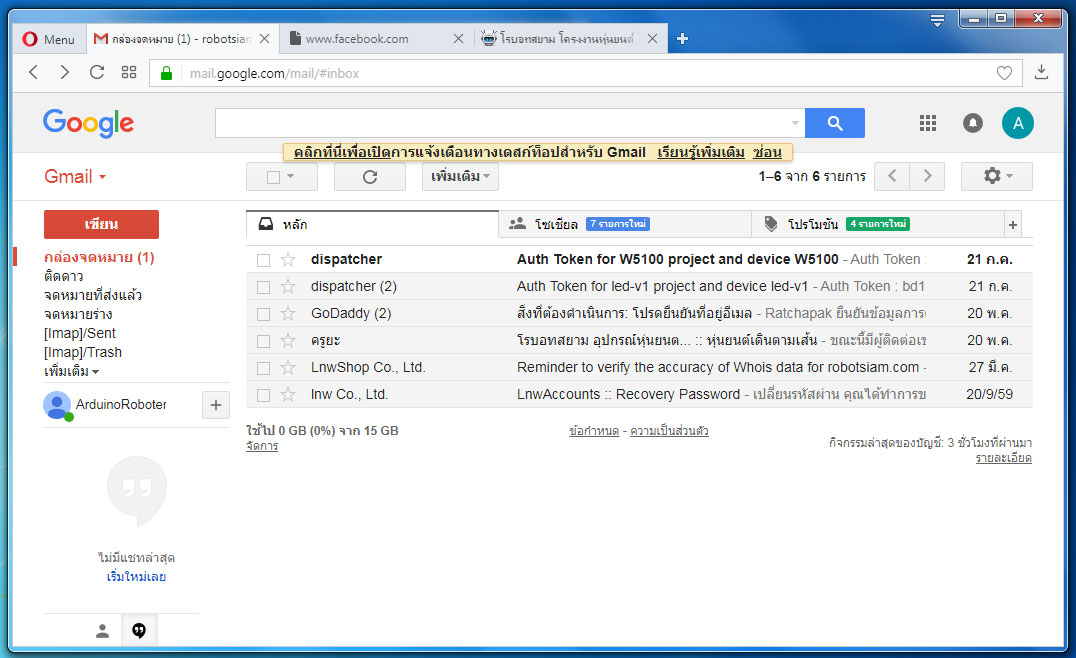The height and width of the screenshot is (658, 1076).
Task: Open the settings gear dropdown
Action: pos(996,176)
